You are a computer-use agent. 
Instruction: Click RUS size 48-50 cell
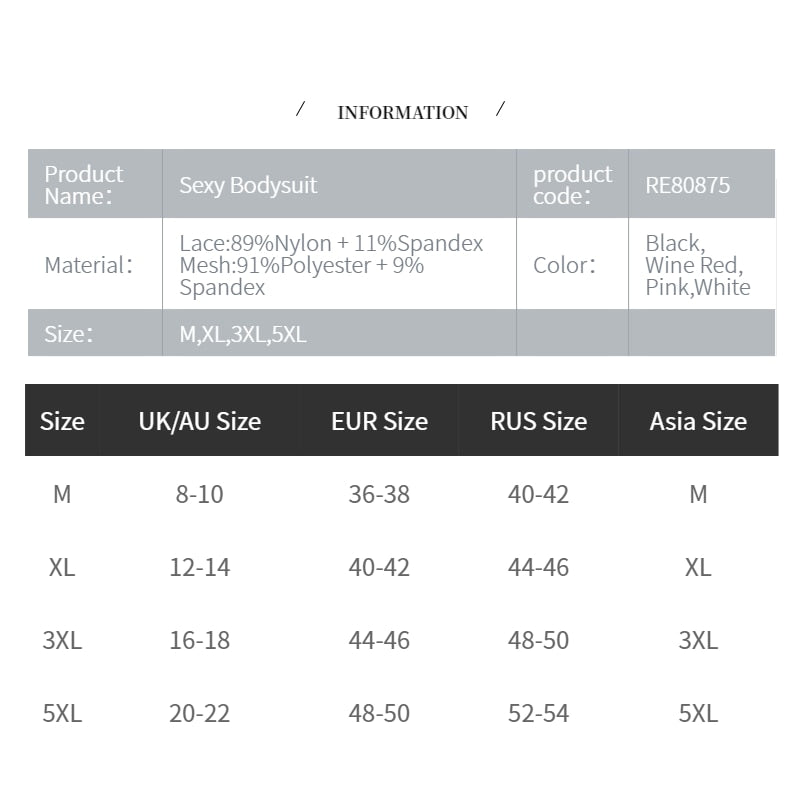click(x=538, y=640)
